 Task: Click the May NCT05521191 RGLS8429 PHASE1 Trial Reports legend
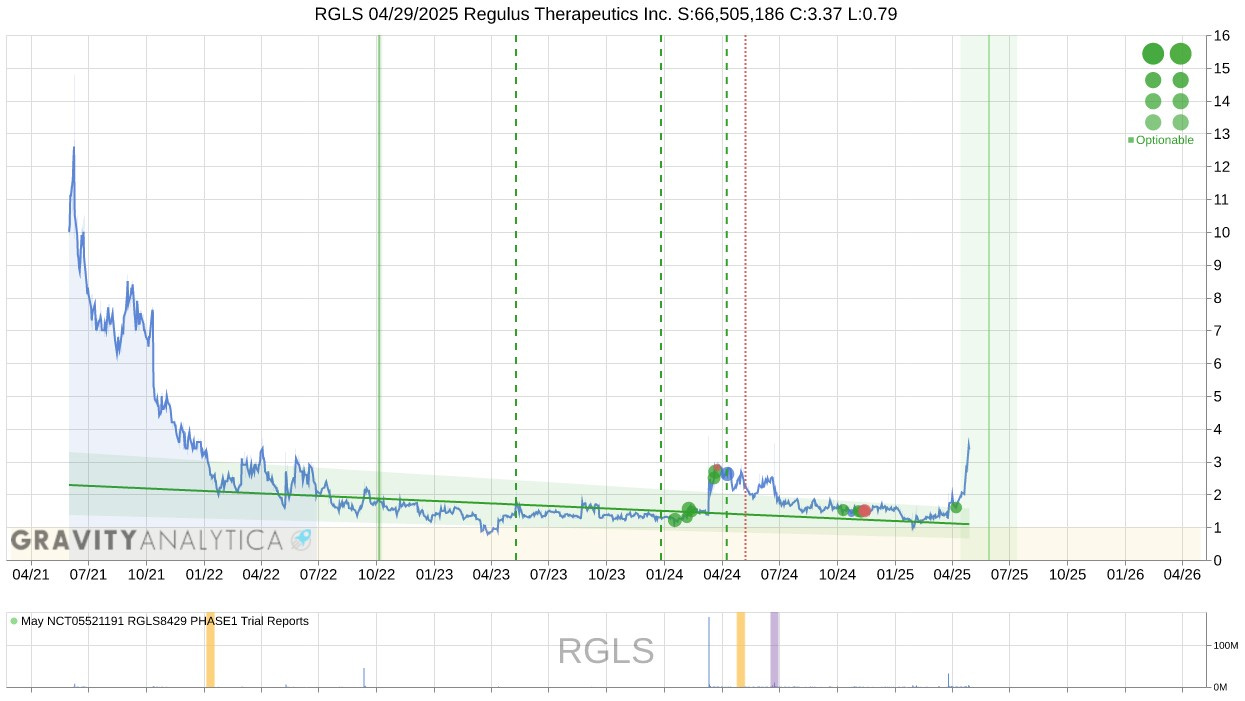click(165, 621)
